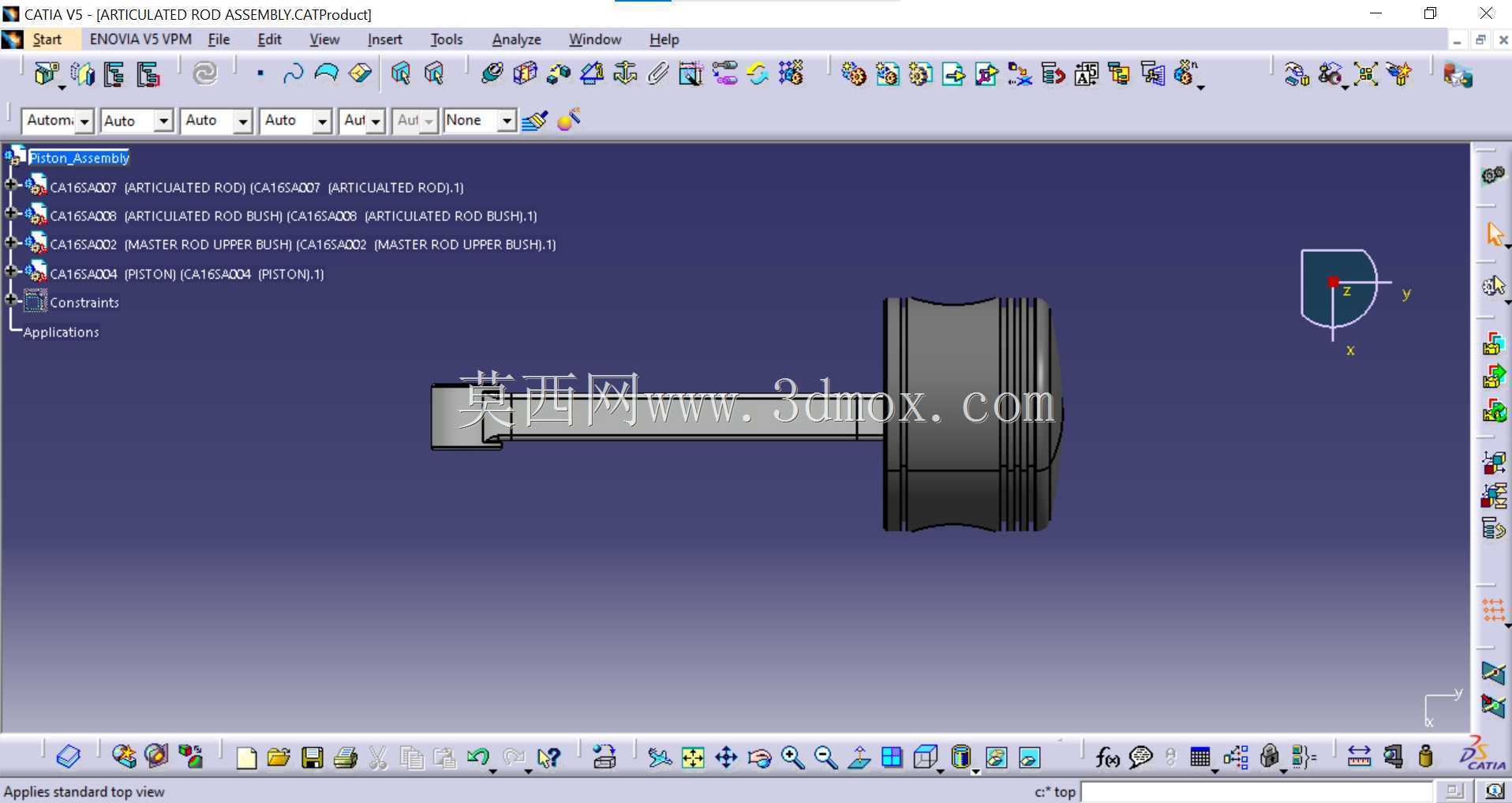Select the Normal View icon
This screenshot has width=1512, height=803.
pos(859,758)
